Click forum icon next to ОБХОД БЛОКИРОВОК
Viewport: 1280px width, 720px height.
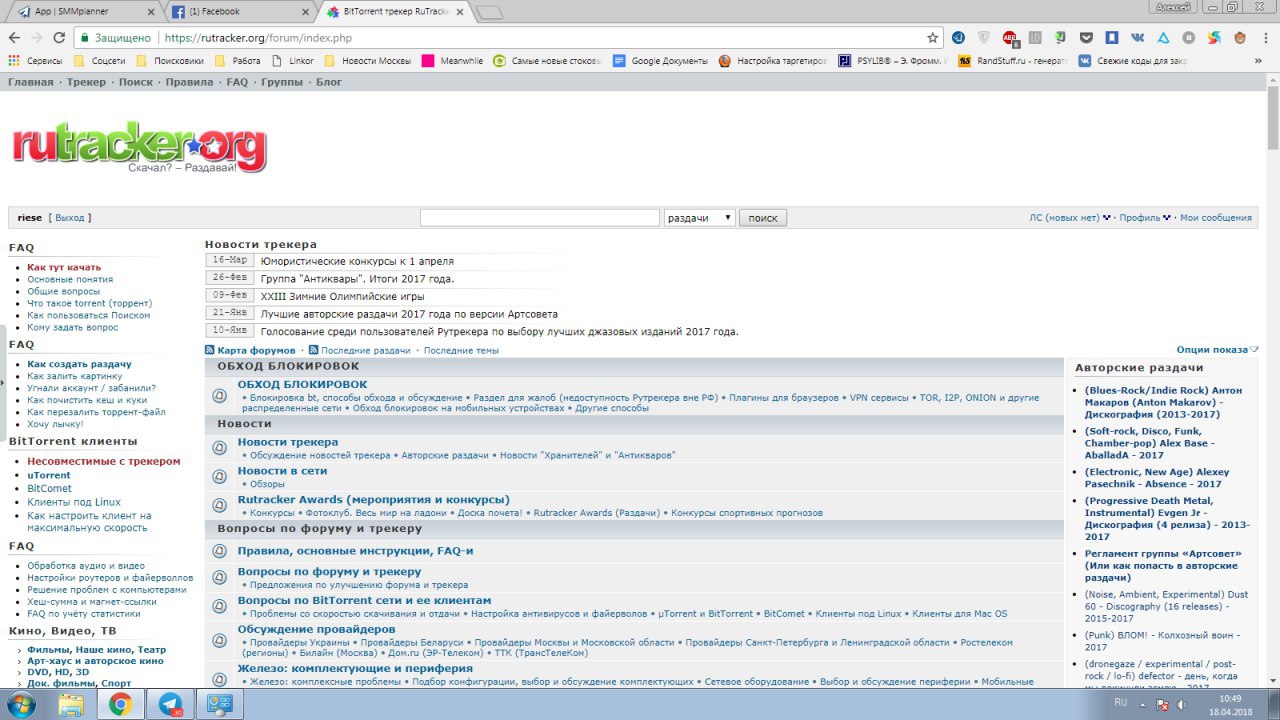click(220, 396)
